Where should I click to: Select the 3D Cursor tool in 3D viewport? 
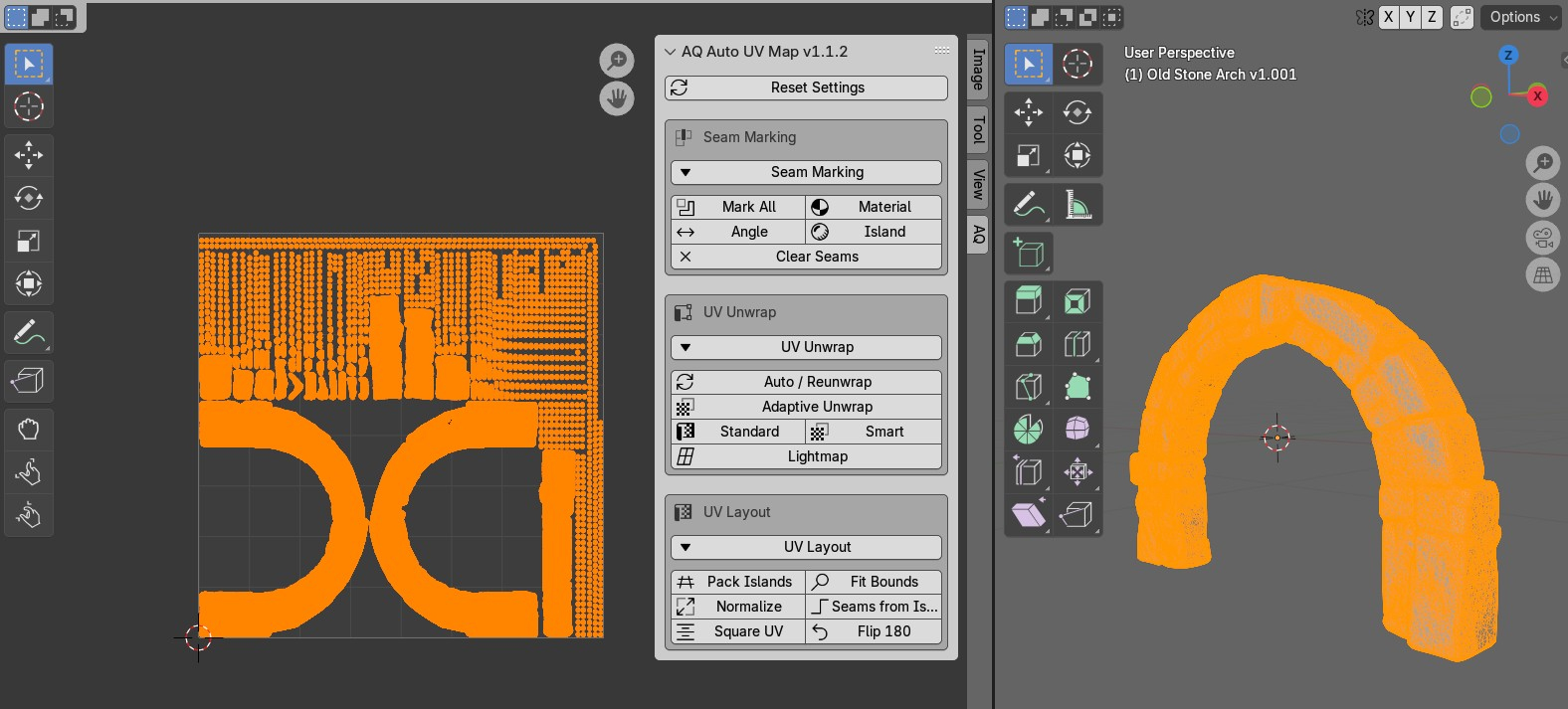1078,65
